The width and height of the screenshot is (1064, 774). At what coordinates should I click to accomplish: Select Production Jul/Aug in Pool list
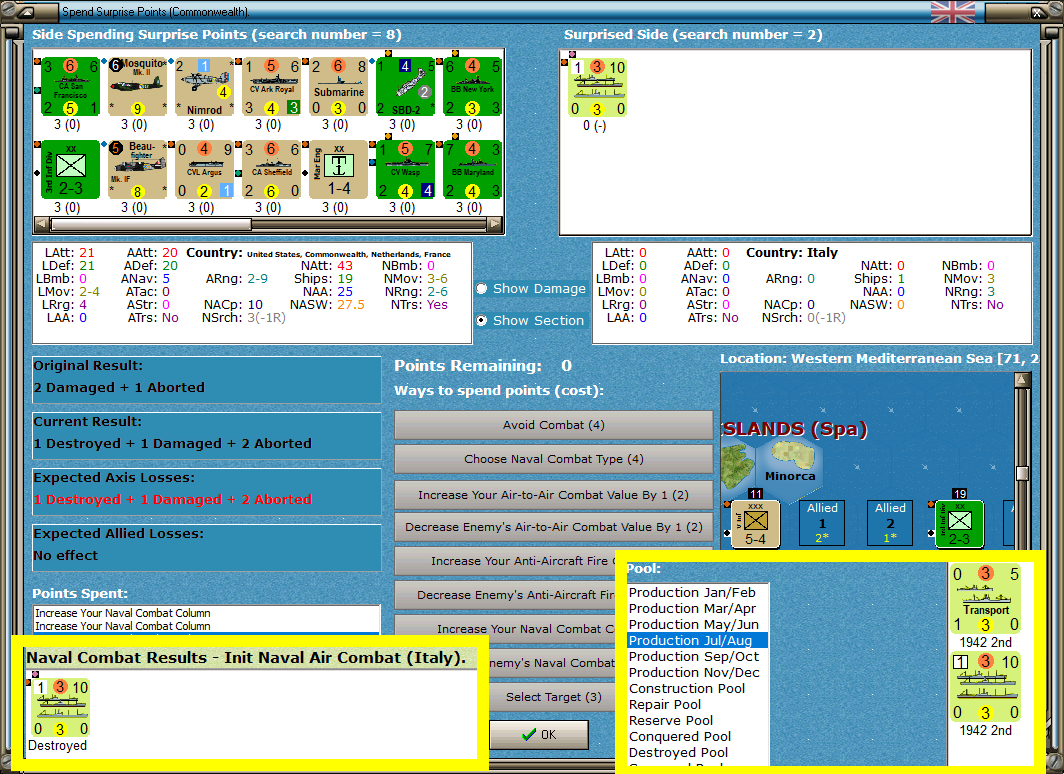pyautogui.click(x=698, y=640)
